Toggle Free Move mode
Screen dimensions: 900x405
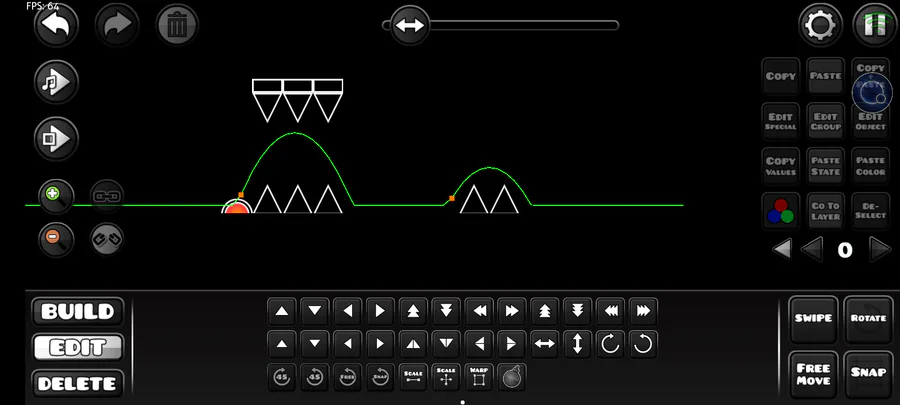click(x=813, y=374)
